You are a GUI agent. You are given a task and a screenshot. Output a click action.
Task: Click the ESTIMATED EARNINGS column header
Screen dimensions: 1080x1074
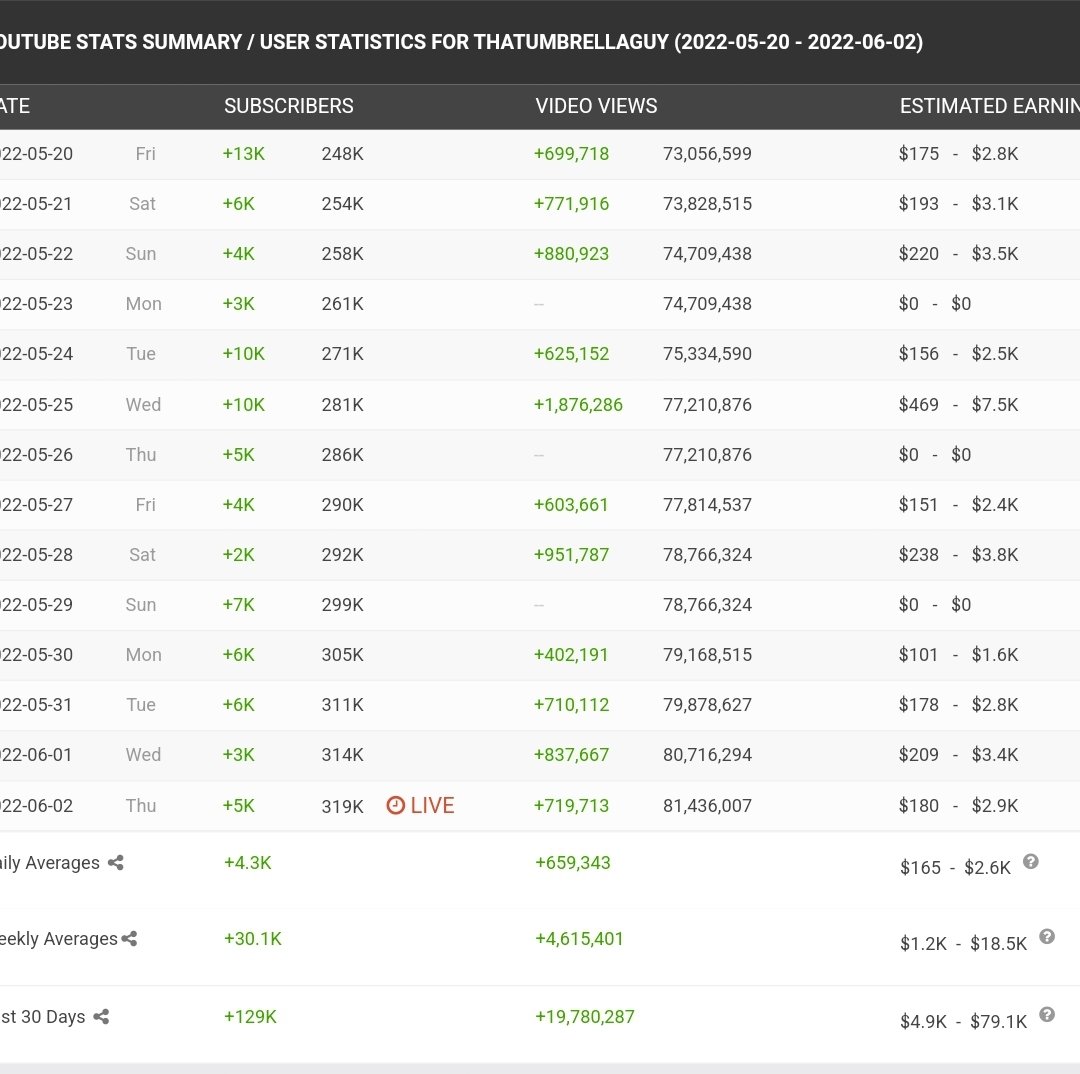point(990,106)
